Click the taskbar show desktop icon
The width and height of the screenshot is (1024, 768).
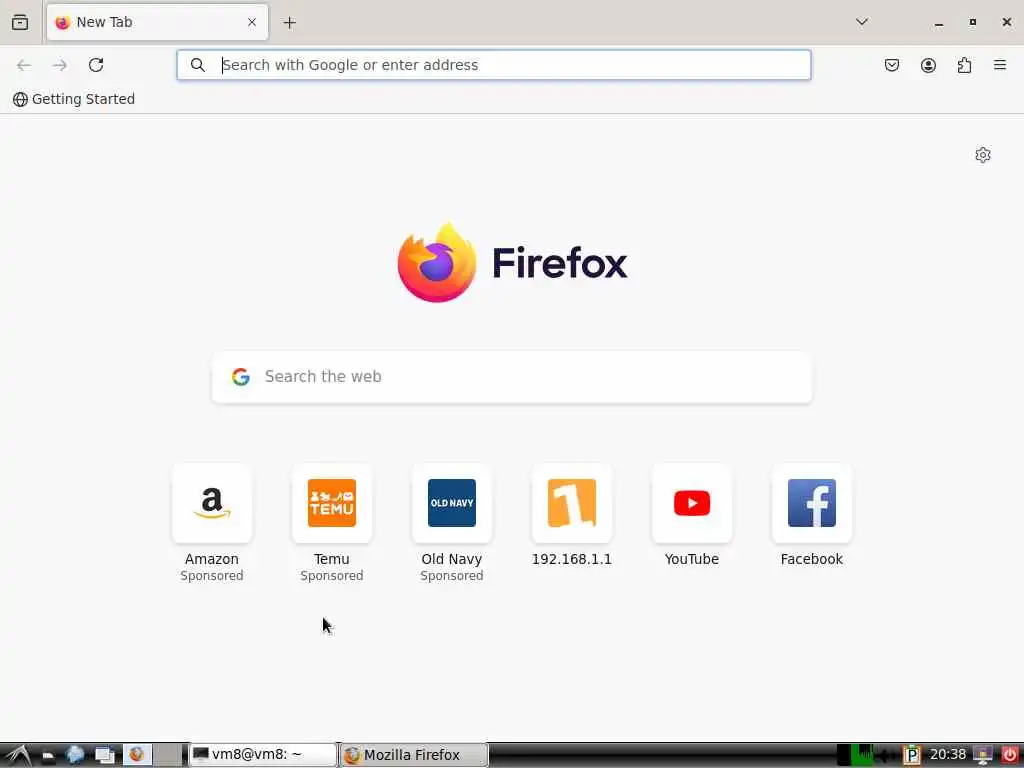(104, 756)
